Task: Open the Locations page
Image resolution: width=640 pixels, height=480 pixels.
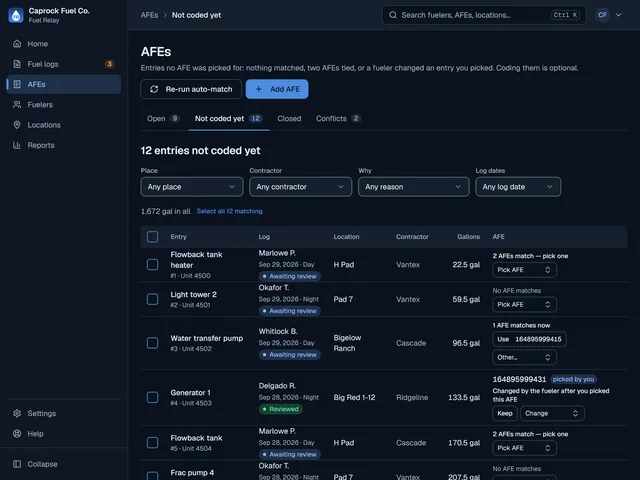Action: (x=63, y=125)
